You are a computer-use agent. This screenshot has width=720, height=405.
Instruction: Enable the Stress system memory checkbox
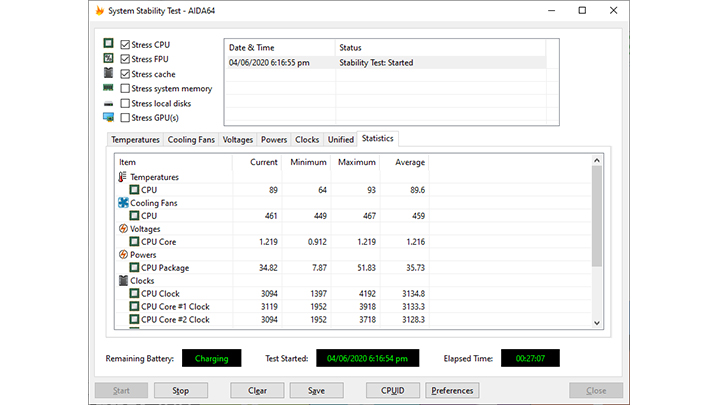(125, 88)
